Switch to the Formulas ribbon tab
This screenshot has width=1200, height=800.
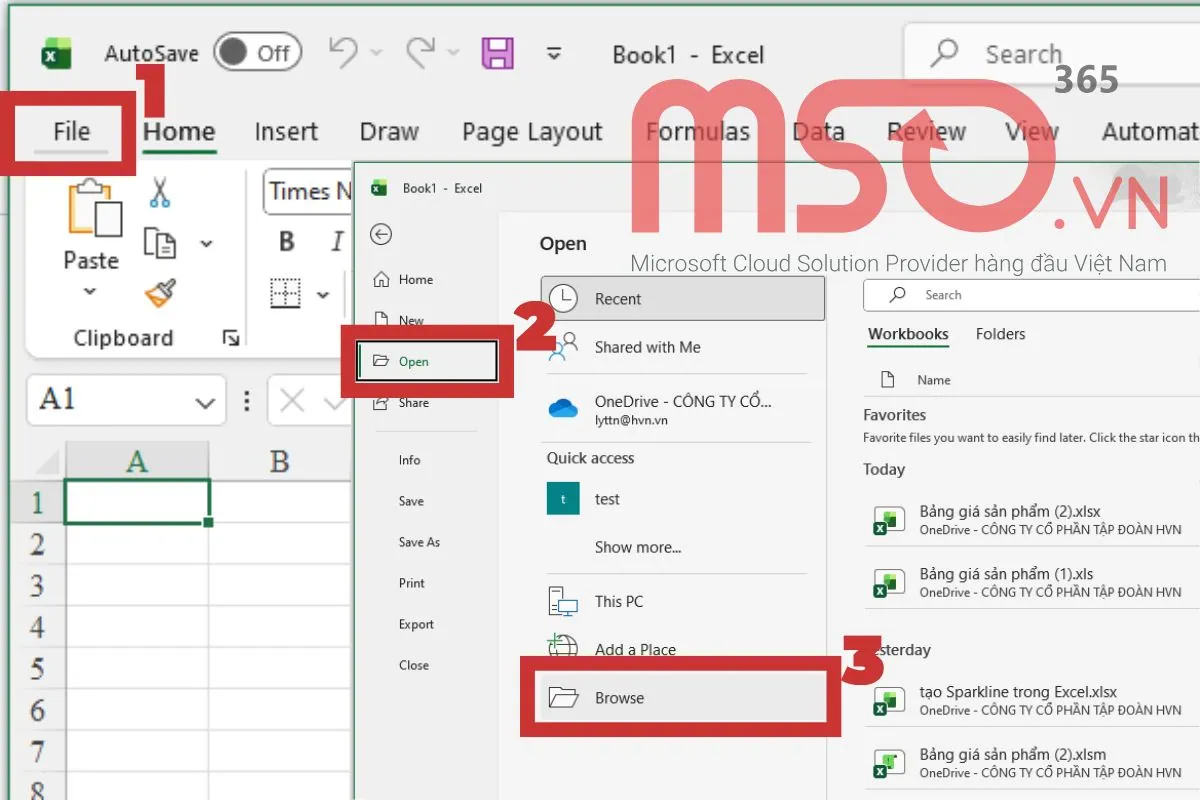[698, 131]
